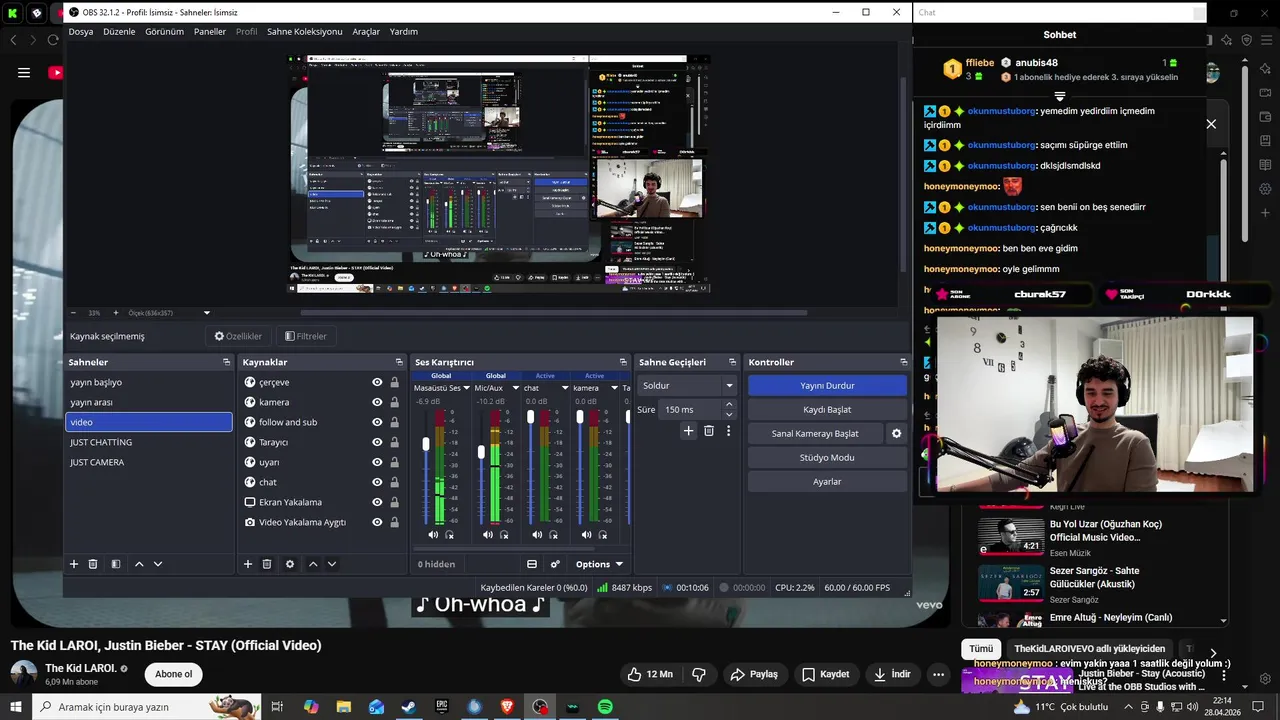1280x720 pixels.
Task: Open Spotify from the taskbar
Action: (x=605, y=707)
